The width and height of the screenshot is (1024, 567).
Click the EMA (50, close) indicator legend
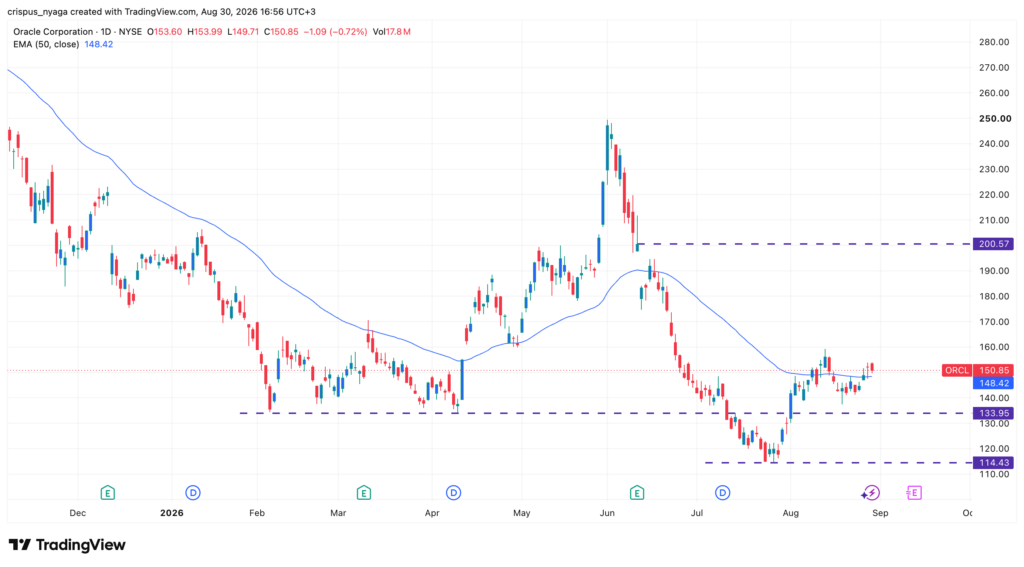(46, 44)
